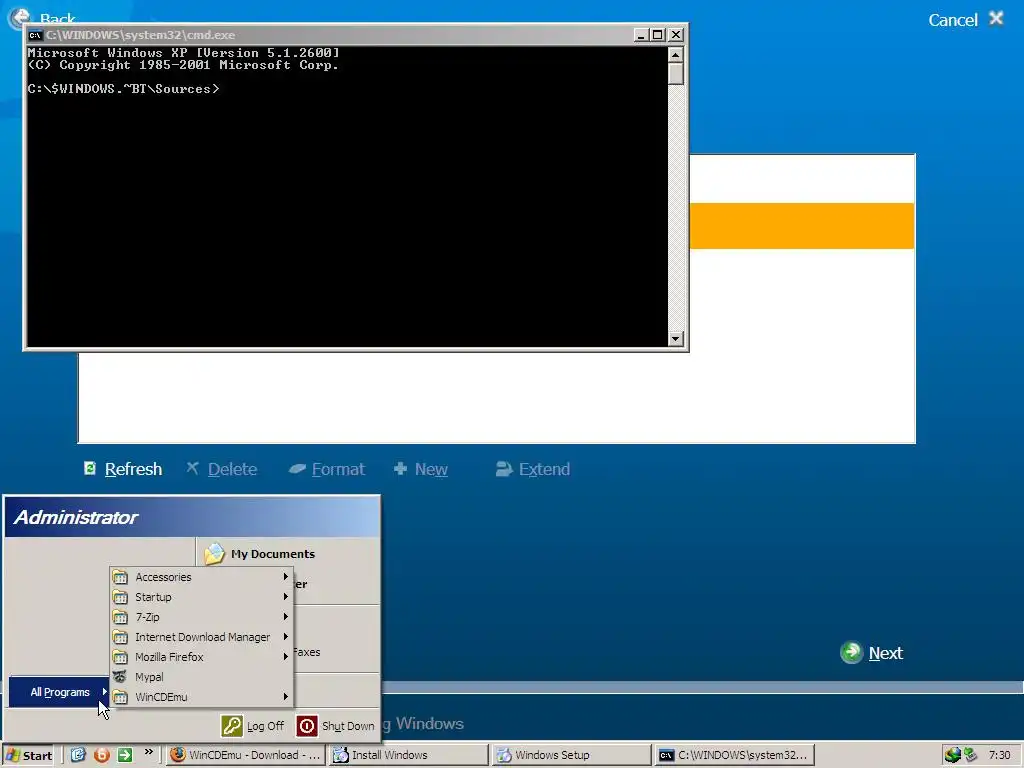Screen dimensions: 1024x768
Task: Click the Mozilla Firefox folder icon
Action: point(120,657)
